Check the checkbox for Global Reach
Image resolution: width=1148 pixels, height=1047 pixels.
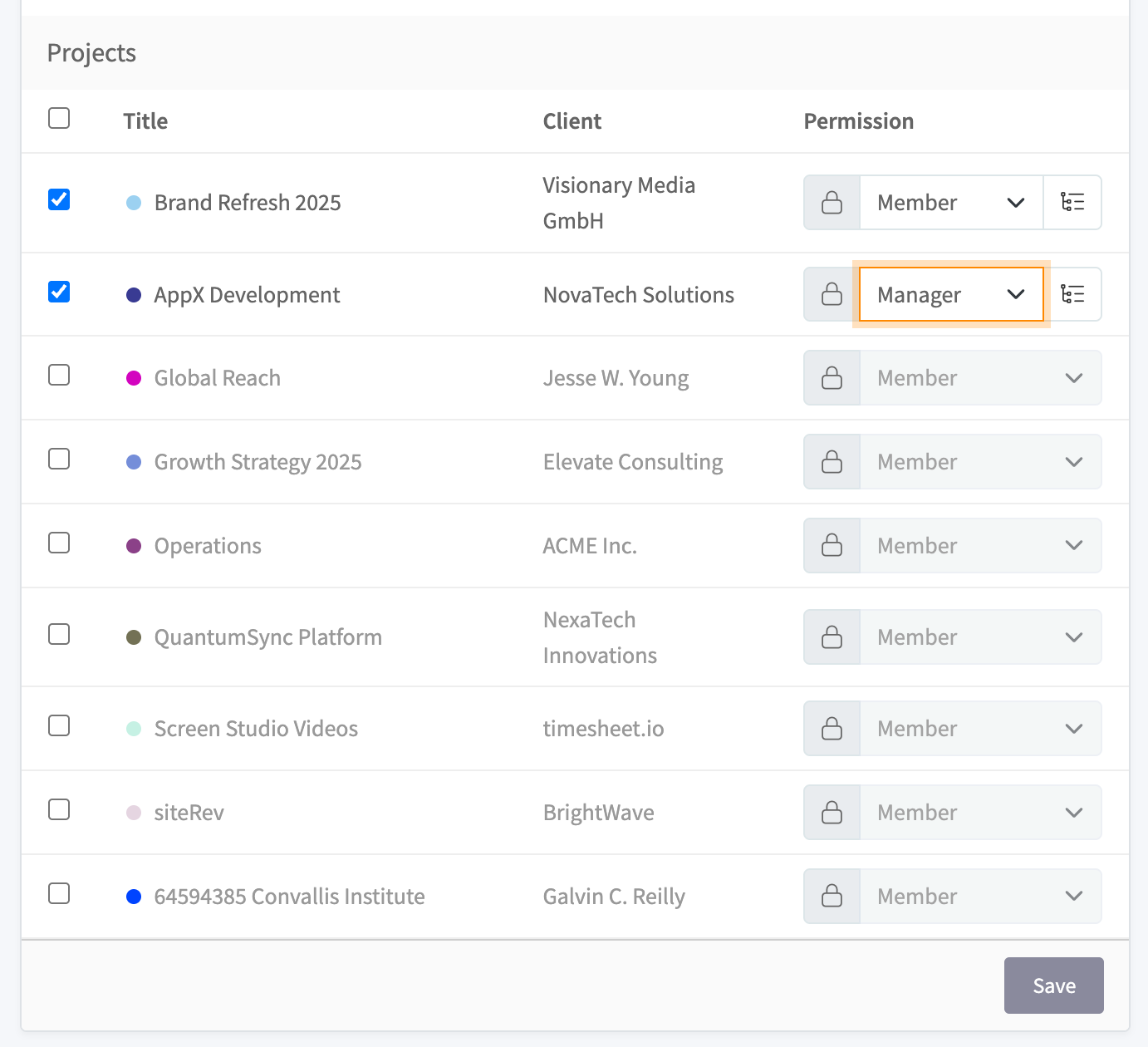pos(59,375)
